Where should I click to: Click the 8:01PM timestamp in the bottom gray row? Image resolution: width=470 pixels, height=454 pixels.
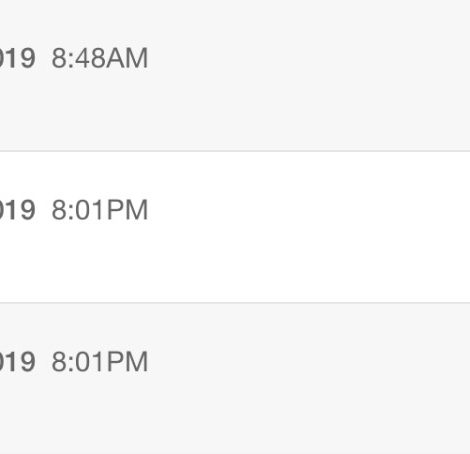[x=100, y=362]
